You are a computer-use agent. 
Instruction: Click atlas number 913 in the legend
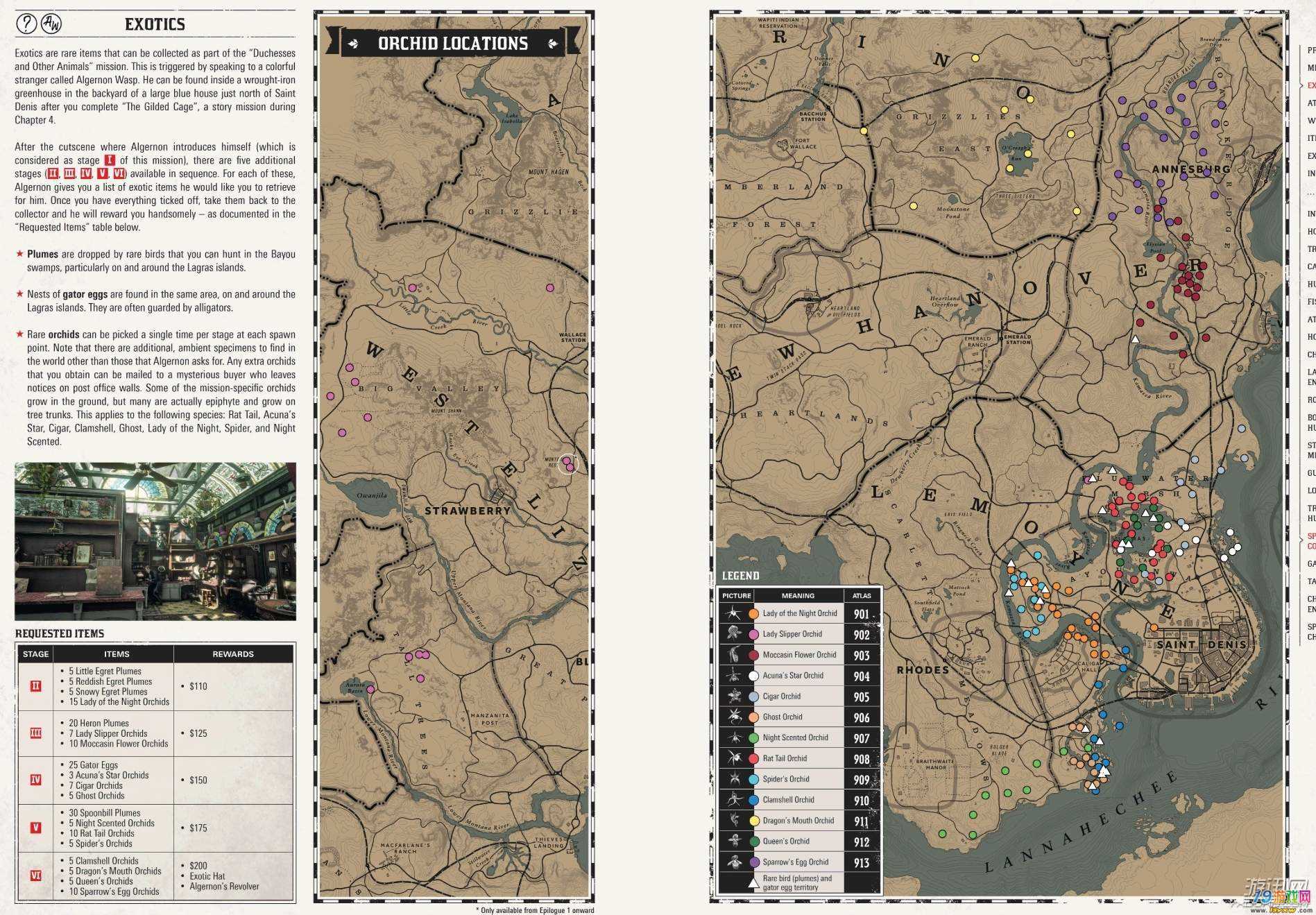tap(861, 863)
